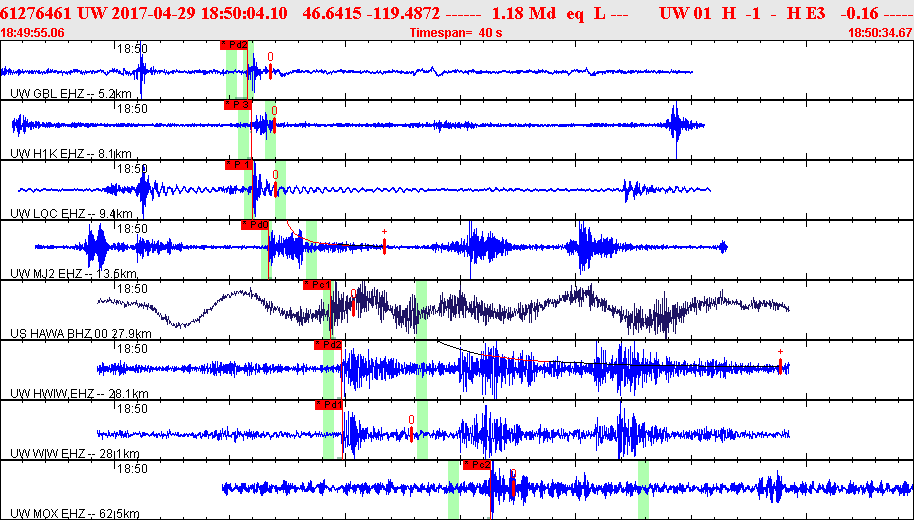
Task: Select station label 'UW LOC EHZ -- 9.4km'
Action: [x=71, y=214]
